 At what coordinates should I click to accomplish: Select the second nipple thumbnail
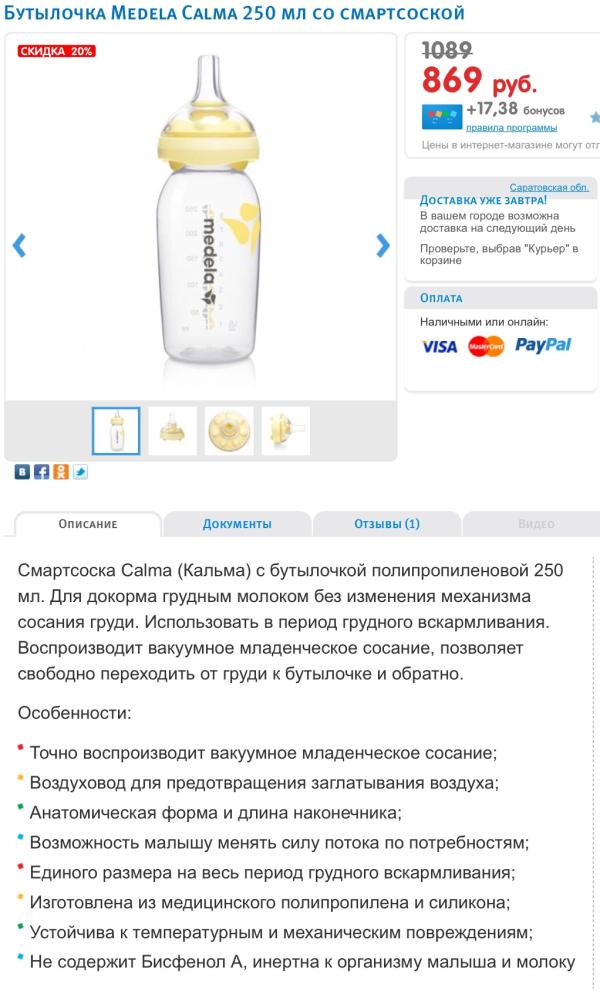pyautogui.click(x=172, y=431)
